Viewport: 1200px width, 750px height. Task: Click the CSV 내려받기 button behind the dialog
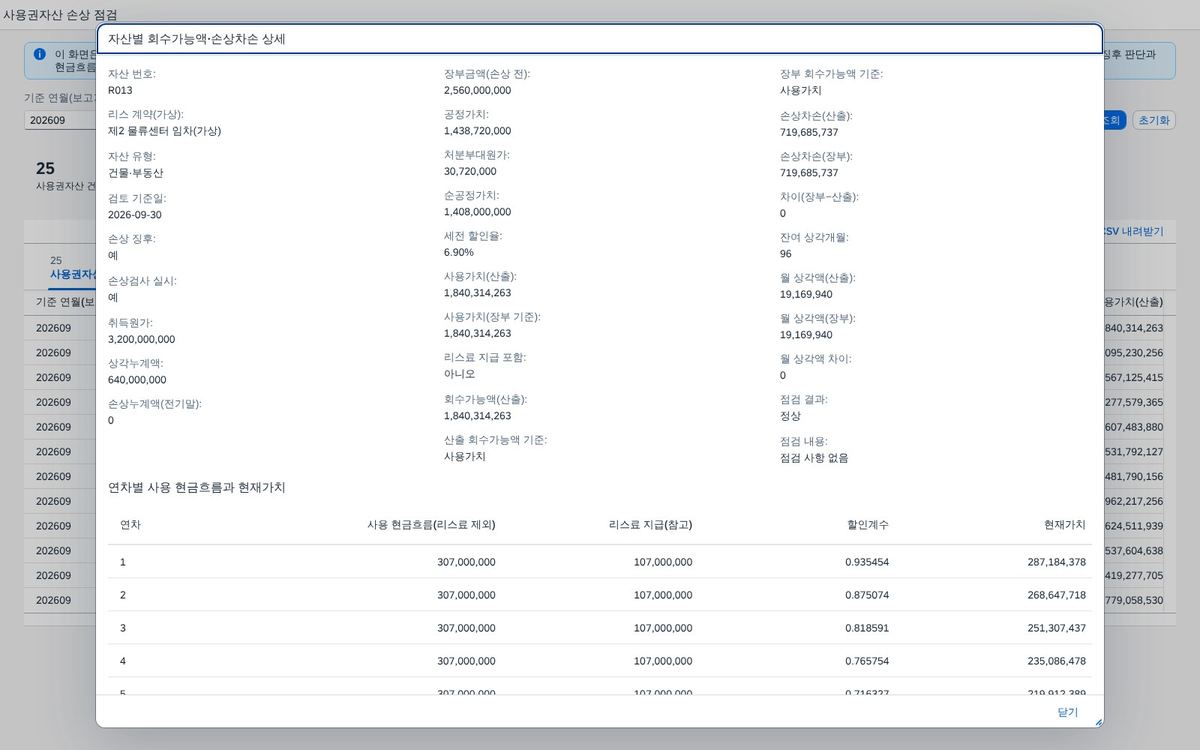coord(1133,231)
